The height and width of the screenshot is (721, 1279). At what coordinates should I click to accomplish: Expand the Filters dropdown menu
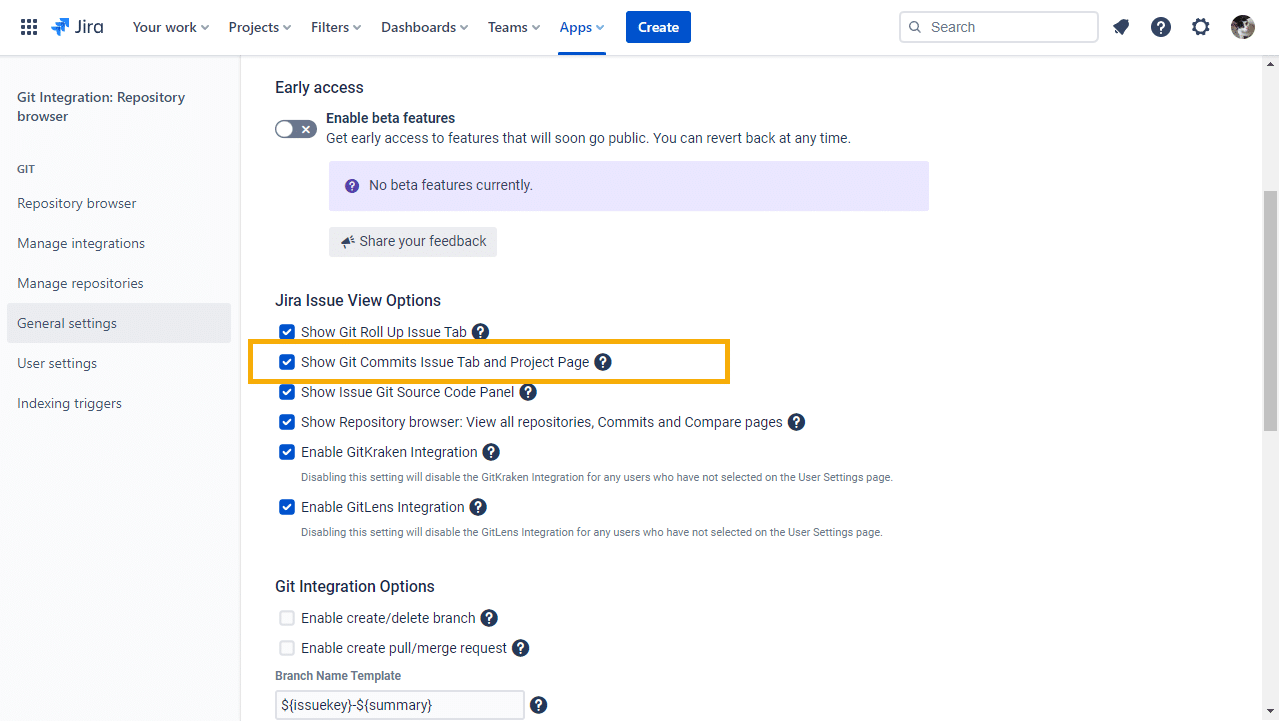(336, 27)
